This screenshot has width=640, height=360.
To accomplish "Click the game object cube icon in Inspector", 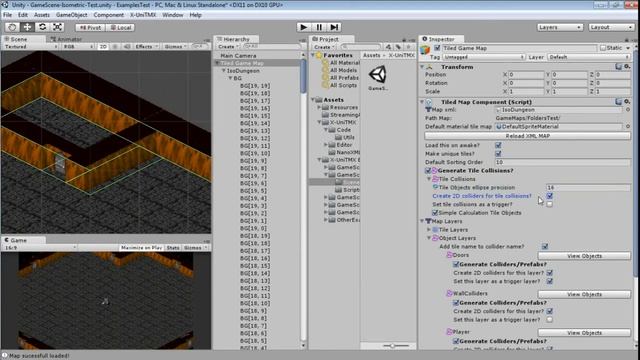I will [x=425, y=50].
